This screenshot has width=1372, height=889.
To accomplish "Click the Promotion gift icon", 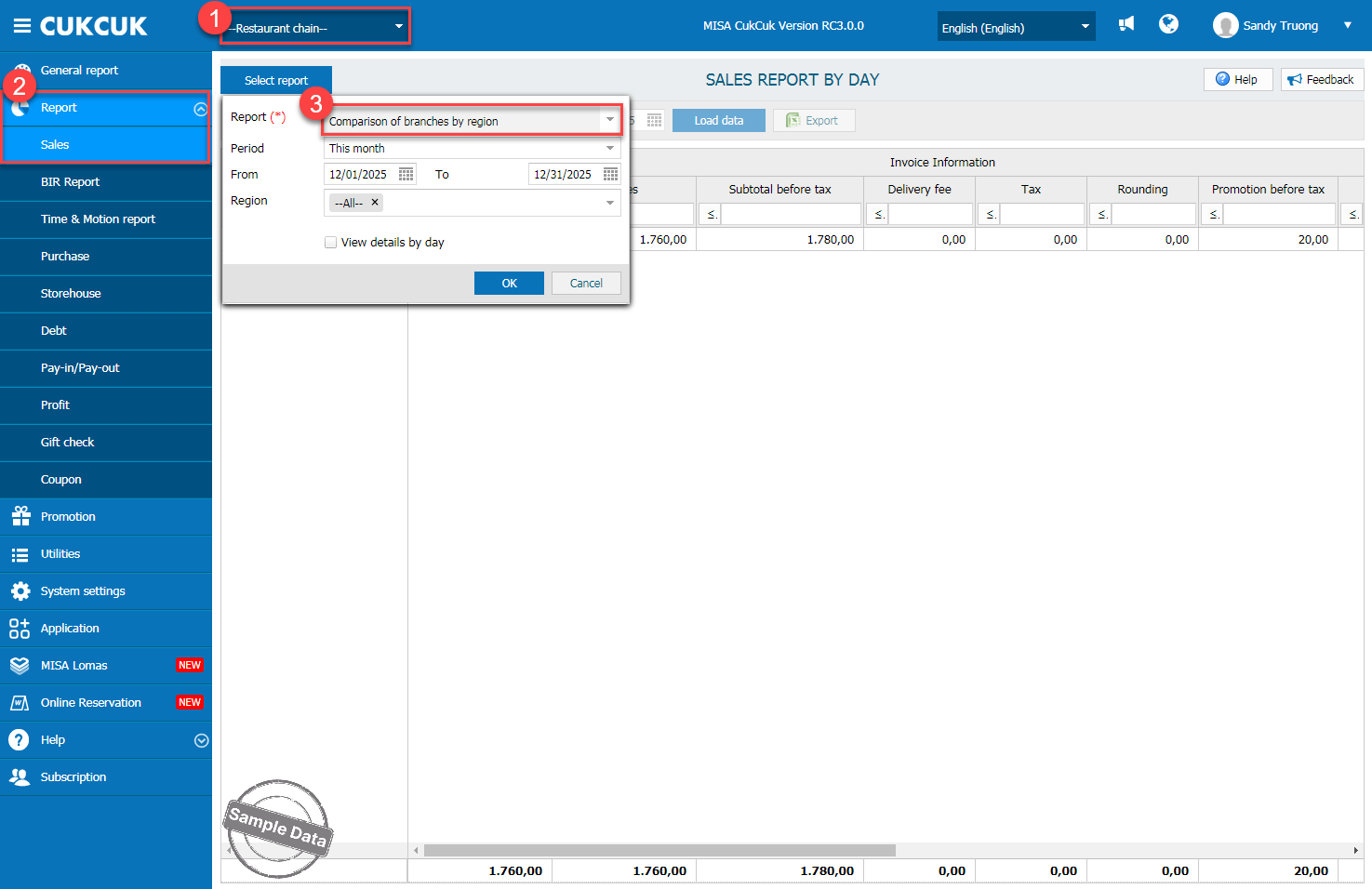I will (x=20, y=517).
